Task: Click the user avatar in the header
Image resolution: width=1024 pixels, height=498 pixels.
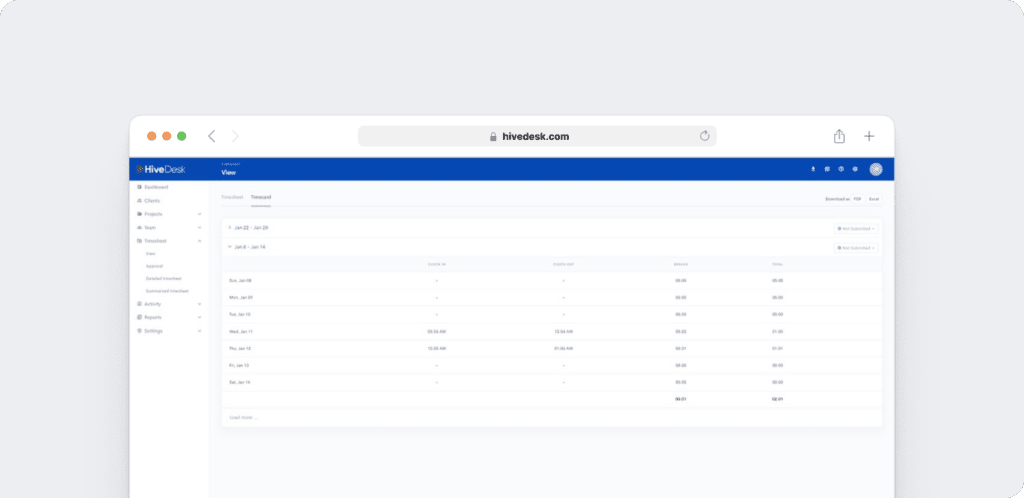Action: (x=875, y=169)
